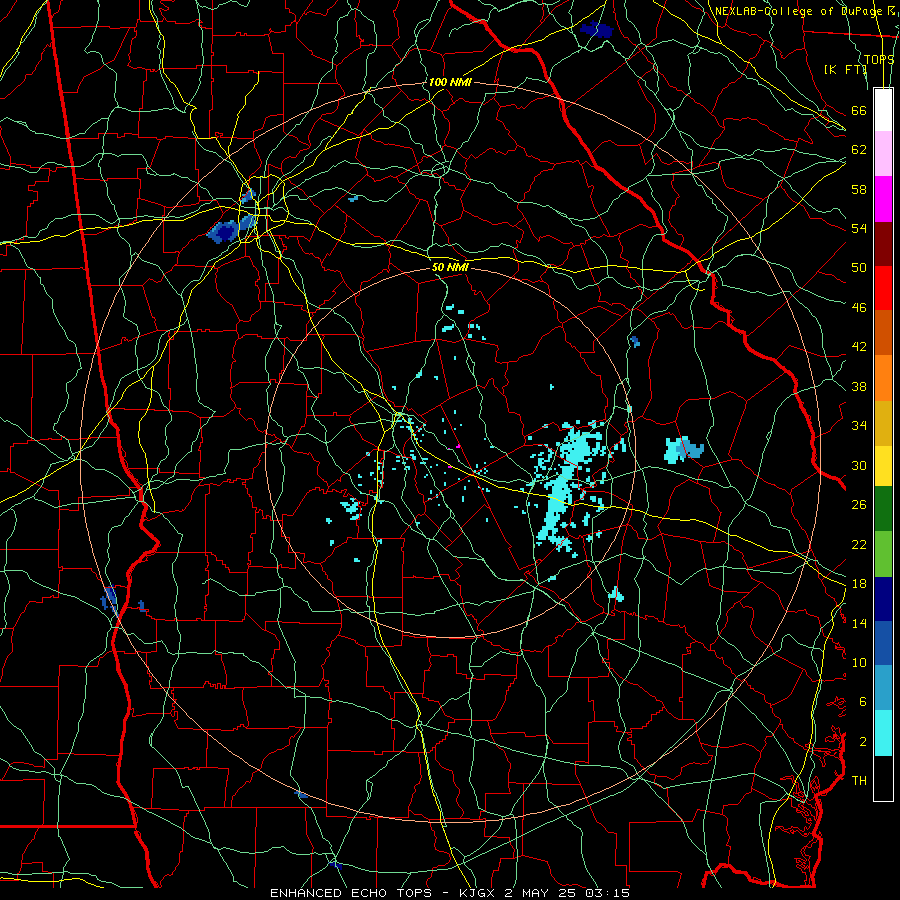Click the legend value '38'
900x900 pixels.
(x=859, y=387)
